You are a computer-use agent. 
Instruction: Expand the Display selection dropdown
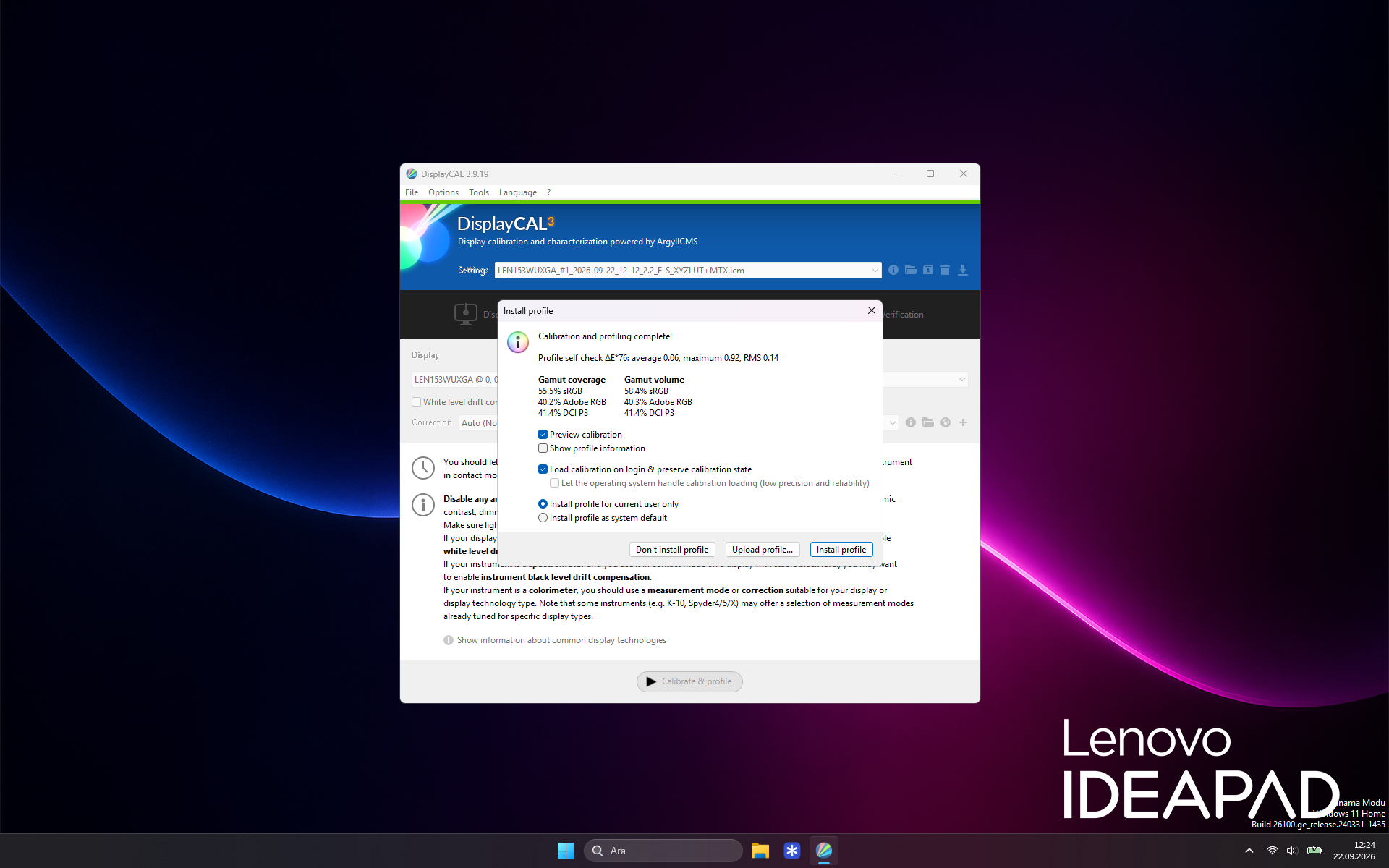coord(454,379)
